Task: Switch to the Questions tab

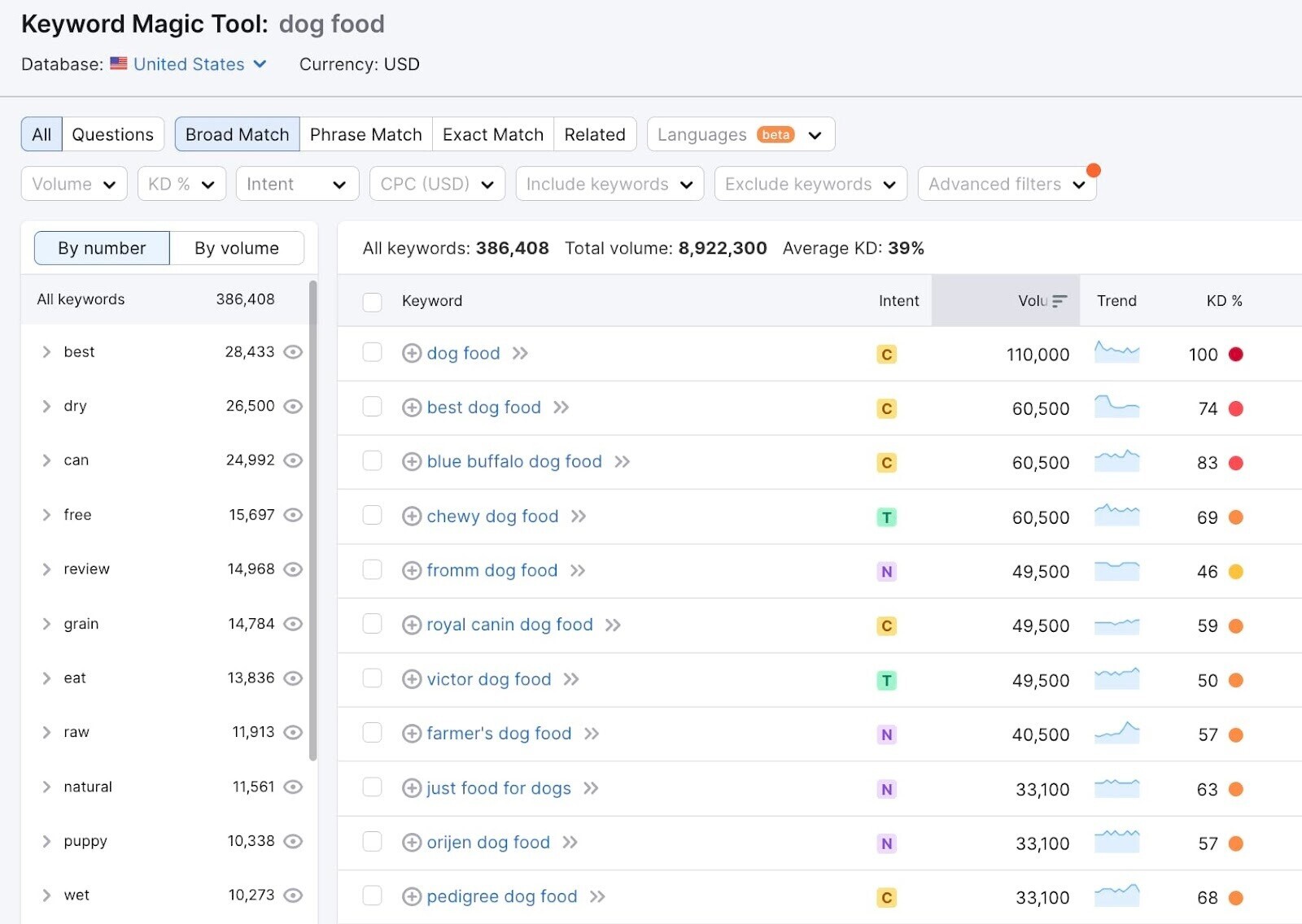Action: [x=113, y=134]
